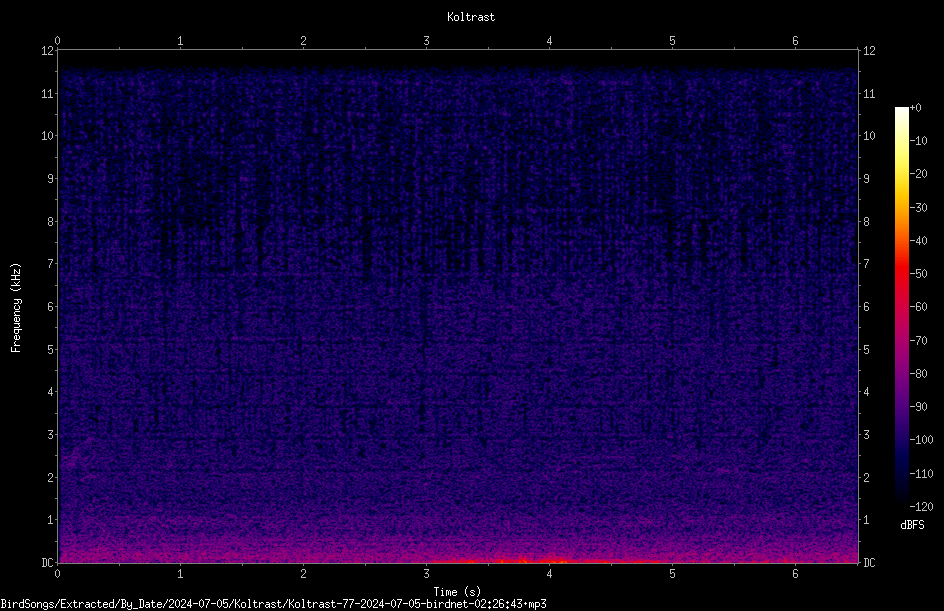Image resolution: width=944 pixels, height=611 pixels.
Task: Click the left frequency axis label DC
Action: coord(48,563)
